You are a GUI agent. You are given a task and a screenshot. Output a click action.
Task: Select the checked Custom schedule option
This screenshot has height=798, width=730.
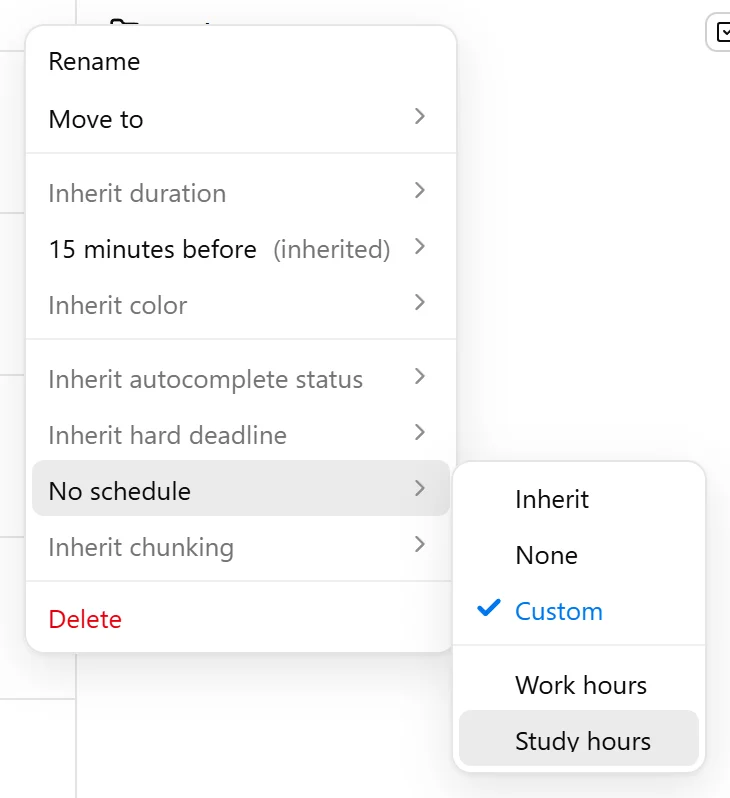(579, 611)
